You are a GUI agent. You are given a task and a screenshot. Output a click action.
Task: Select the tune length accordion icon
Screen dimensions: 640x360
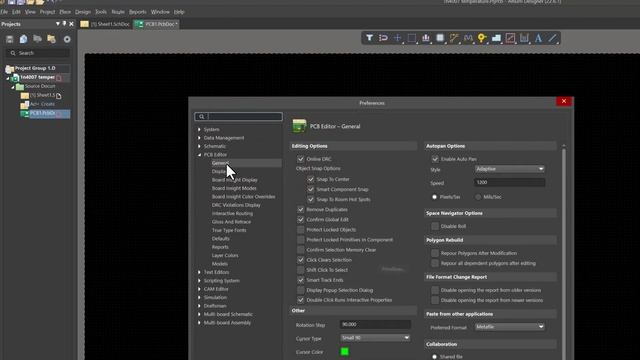point(468,38)
